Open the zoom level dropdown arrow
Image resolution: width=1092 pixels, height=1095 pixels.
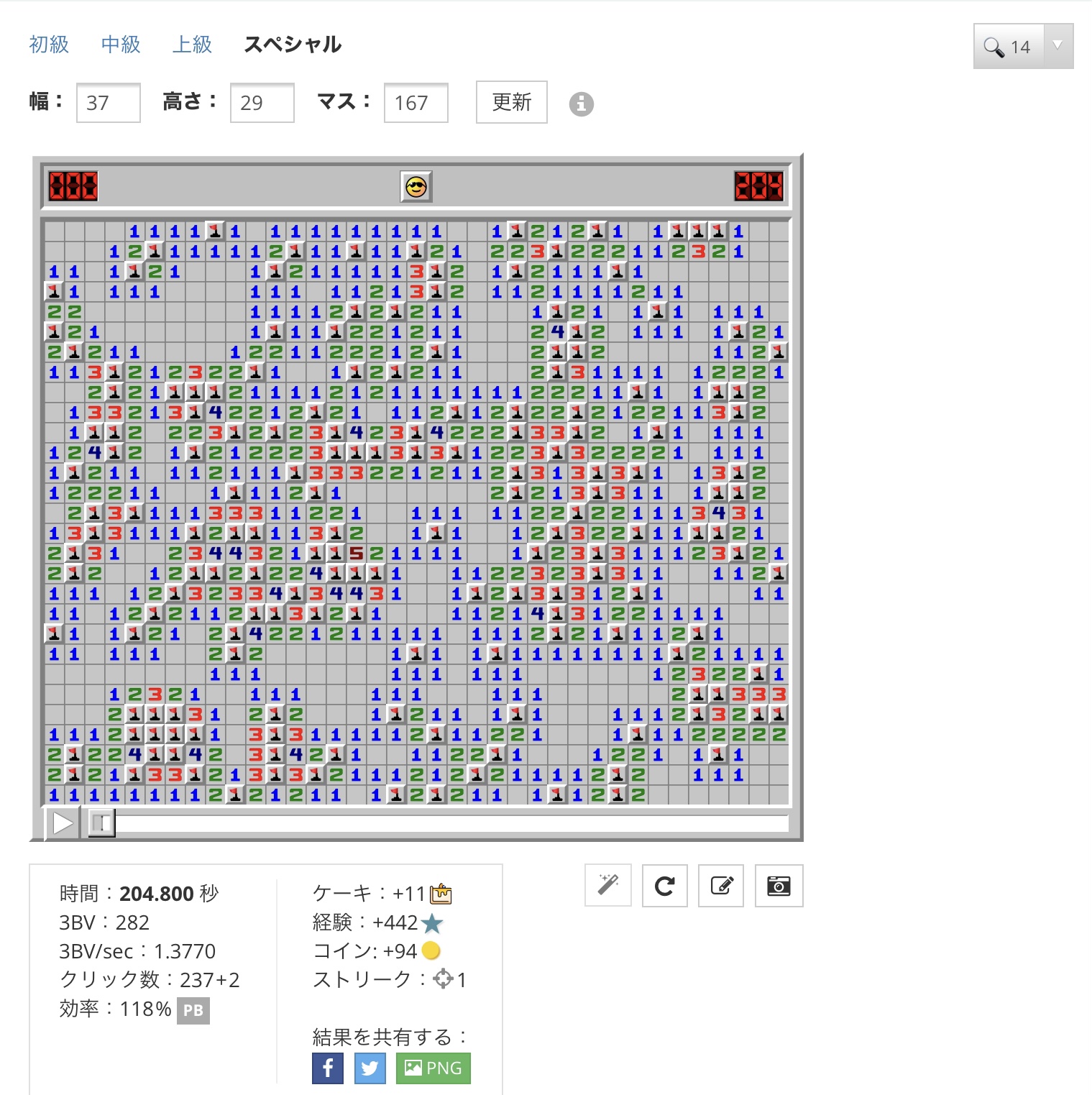pyautogui.click(x=1058, y=46)
